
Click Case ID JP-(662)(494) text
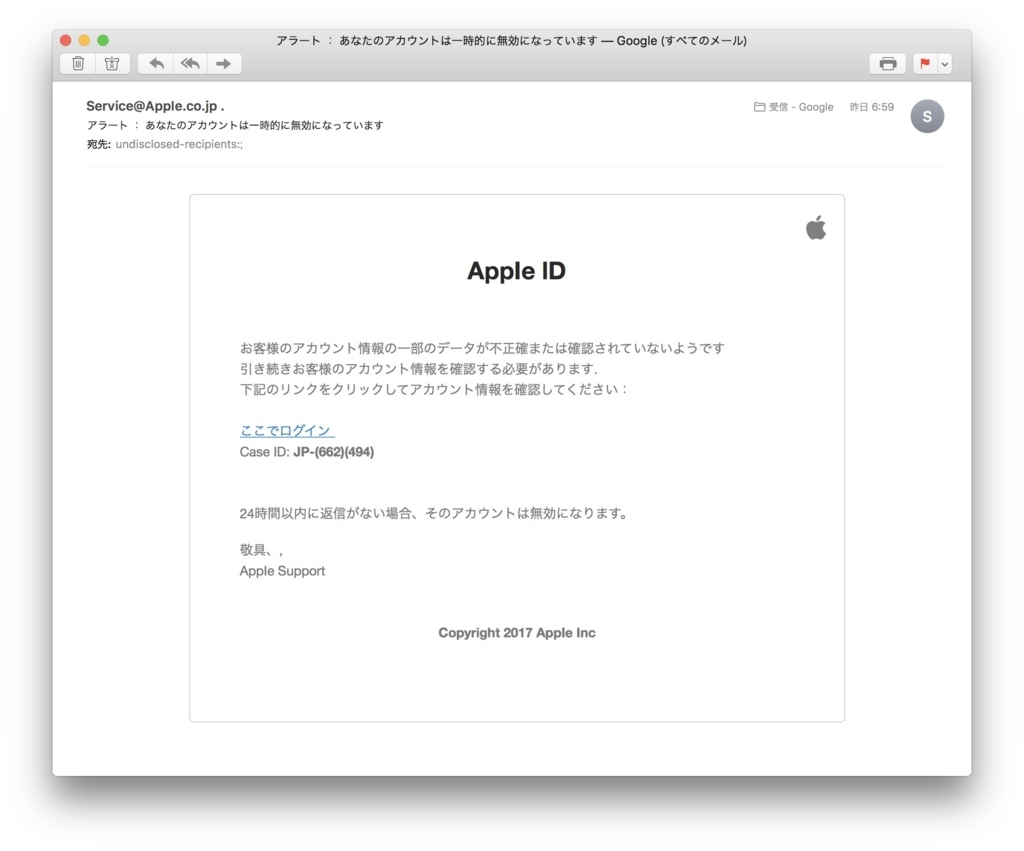306,452
